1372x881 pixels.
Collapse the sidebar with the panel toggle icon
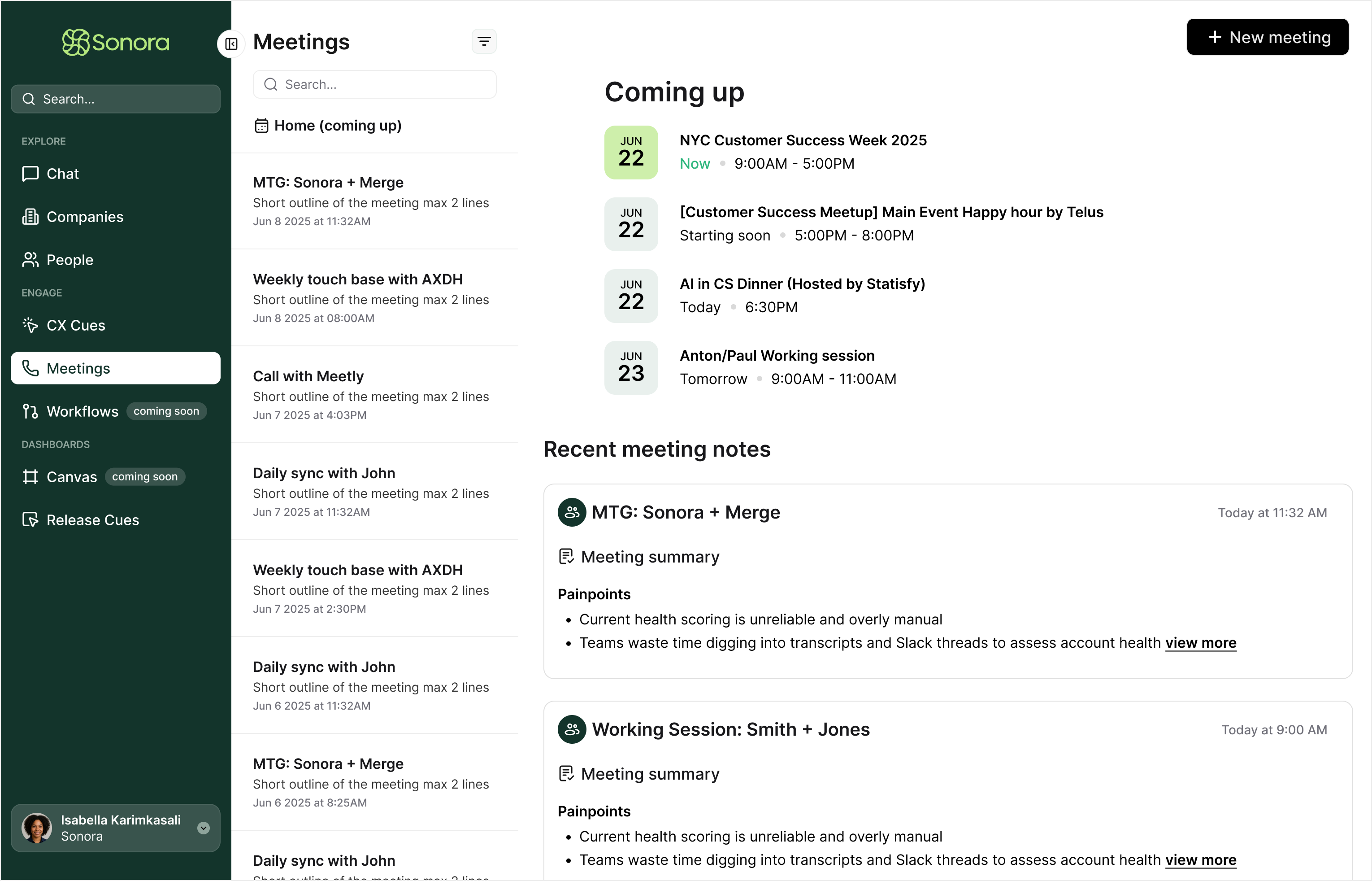click(231, 44)
